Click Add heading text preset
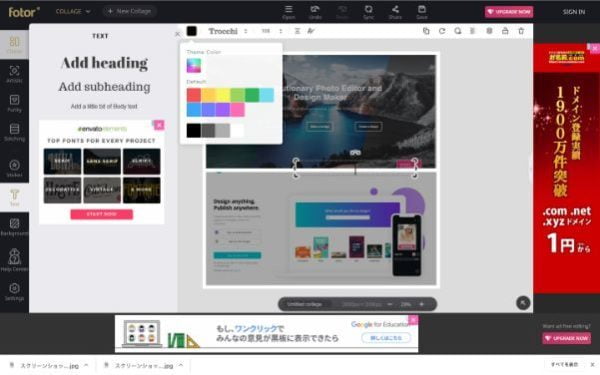 pos(104,63)
